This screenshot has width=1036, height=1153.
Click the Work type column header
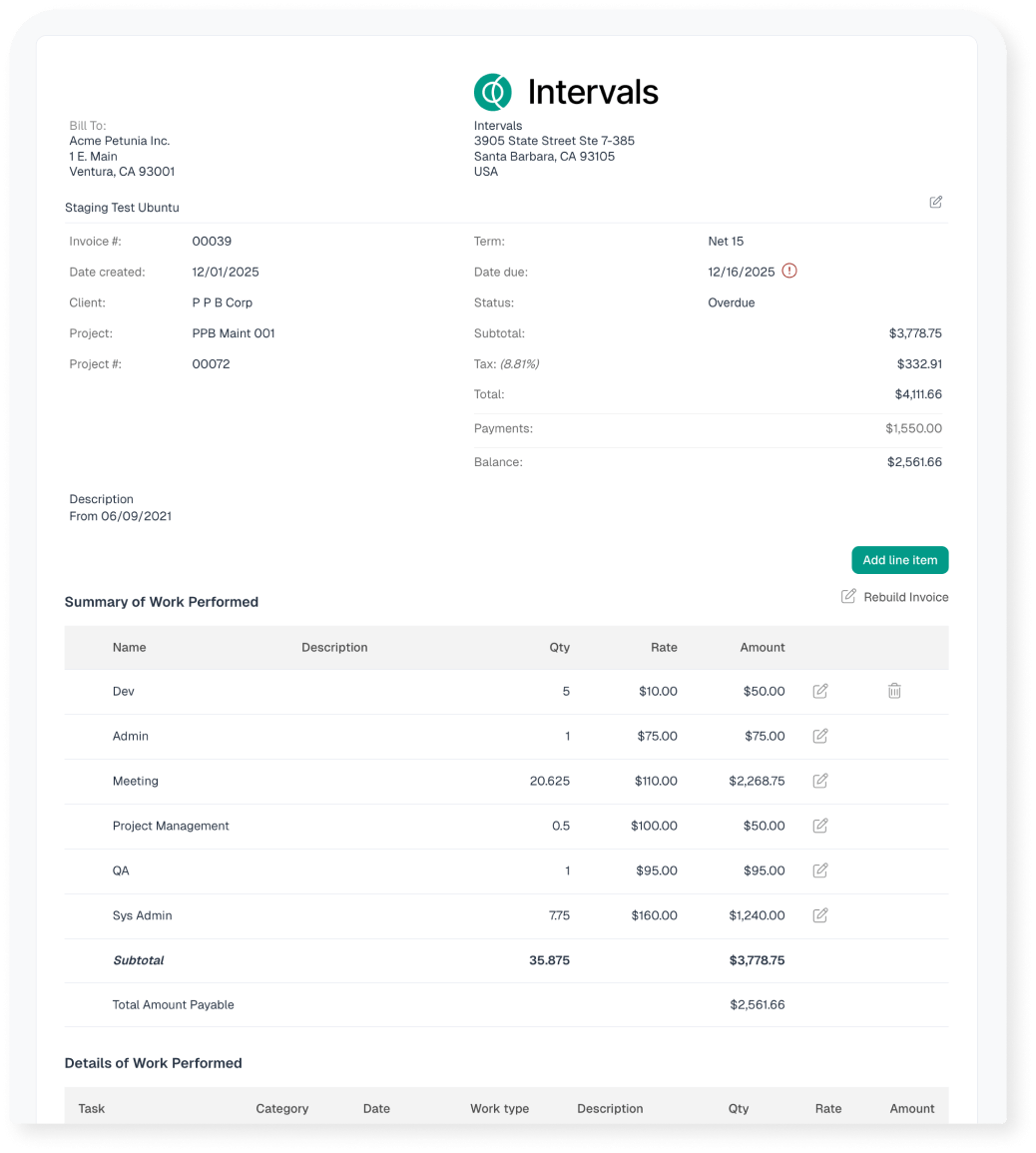499,1108
